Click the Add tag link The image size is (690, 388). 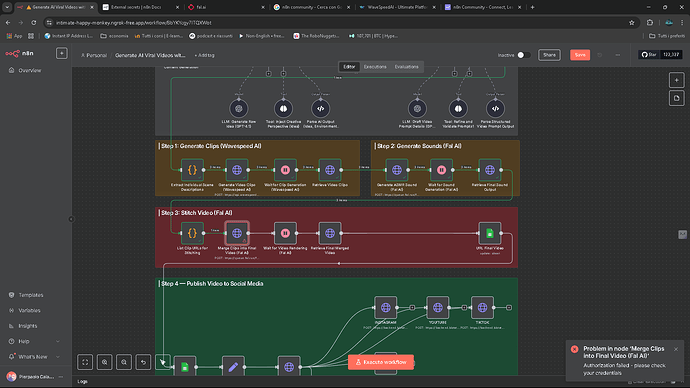[x=205, y=55]
